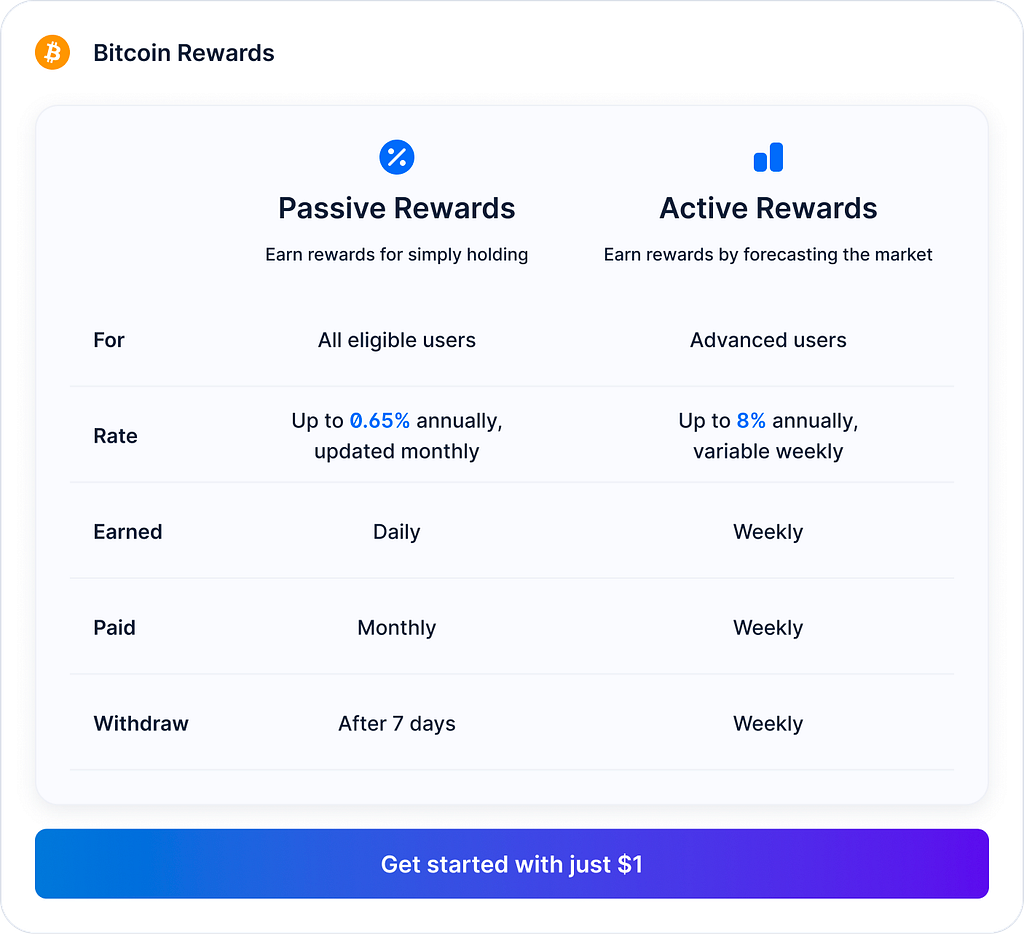Click the Withdraw row label
Viewport: 1024px width, 934px height.
point(141,724)
